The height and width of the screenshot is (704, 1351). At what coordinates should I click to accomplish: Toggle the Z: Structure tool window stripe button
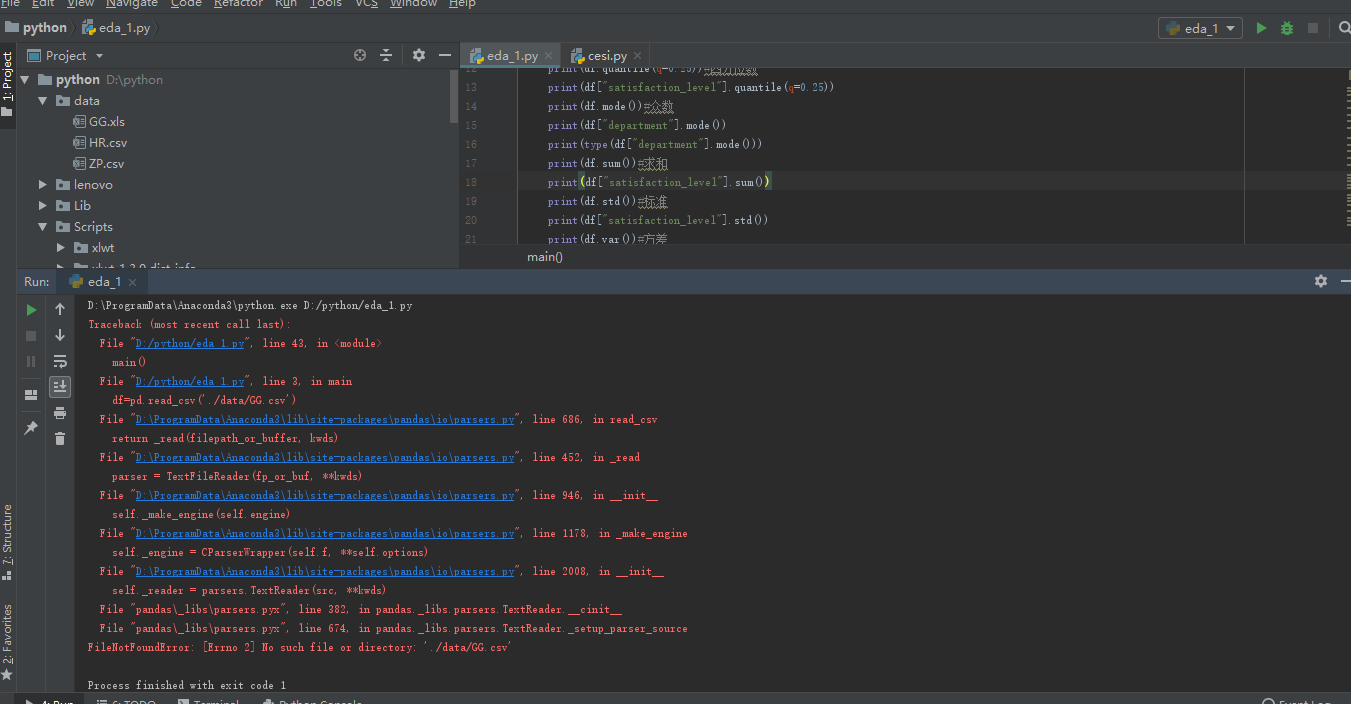coord(7,543)
